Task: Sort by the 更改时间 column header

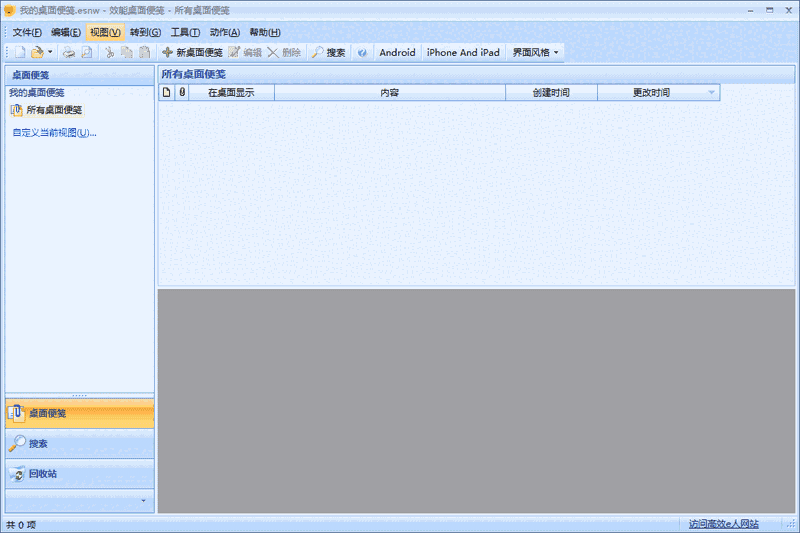Action: point(658,92)
